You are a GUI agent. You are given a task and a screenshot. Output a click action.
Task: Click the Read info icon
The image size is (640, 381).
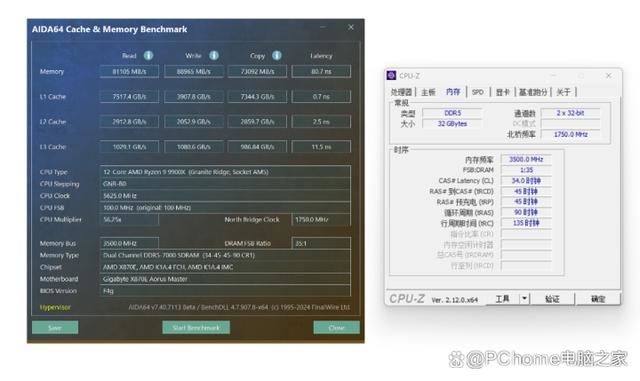tap(149, 55)
